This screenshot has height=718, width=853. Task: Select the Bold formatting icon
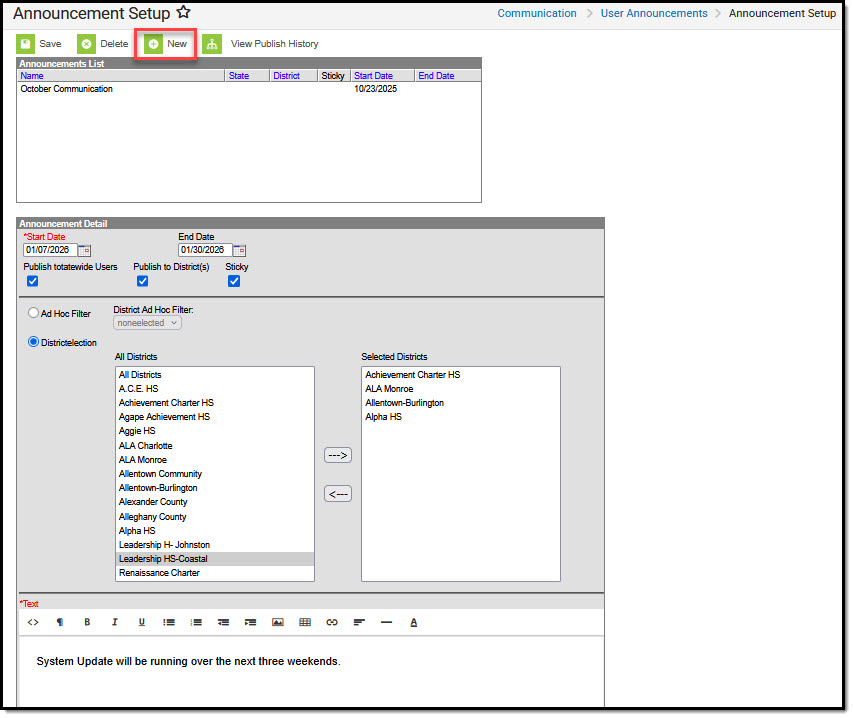pyautogui.click(x=87, y=622)
